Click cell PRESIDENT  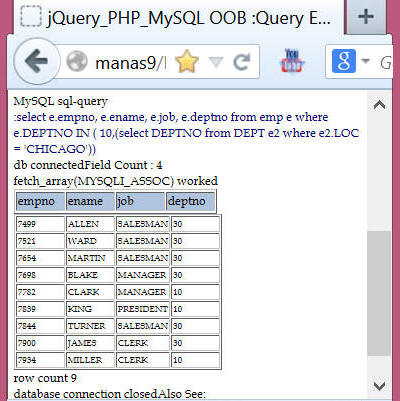coord(143,309)
